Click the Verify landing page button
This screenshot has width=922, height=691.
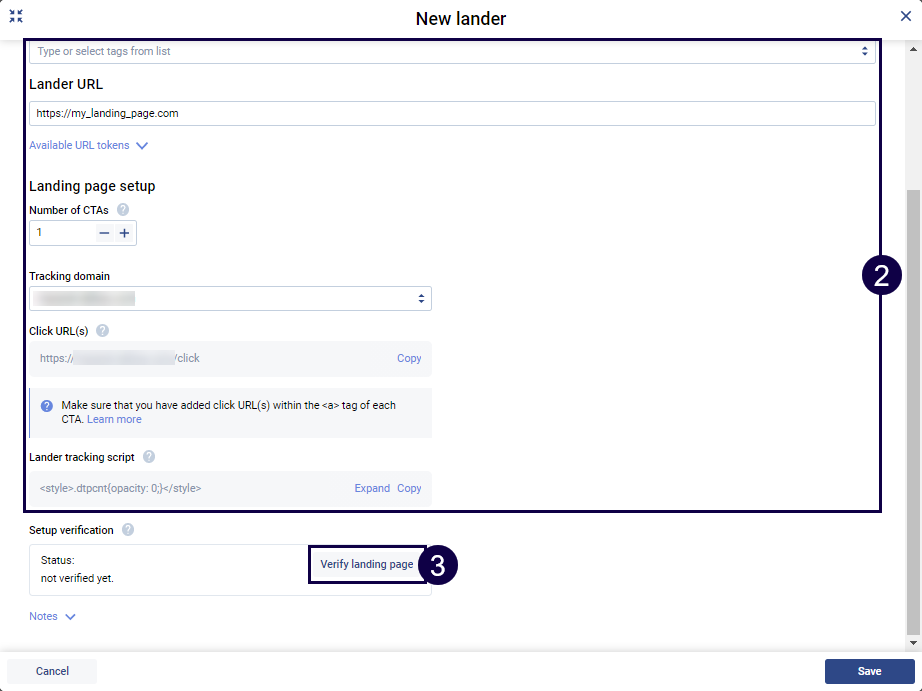(367, 564)
